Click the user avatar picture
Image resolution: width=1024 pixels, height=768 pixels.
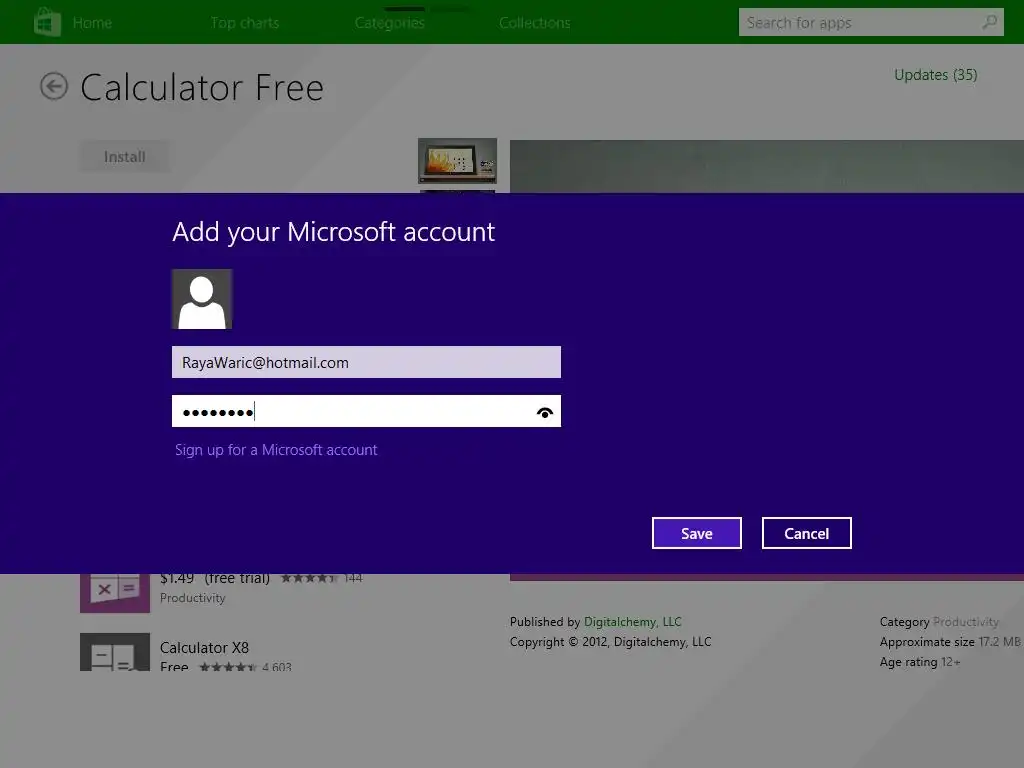202,299
